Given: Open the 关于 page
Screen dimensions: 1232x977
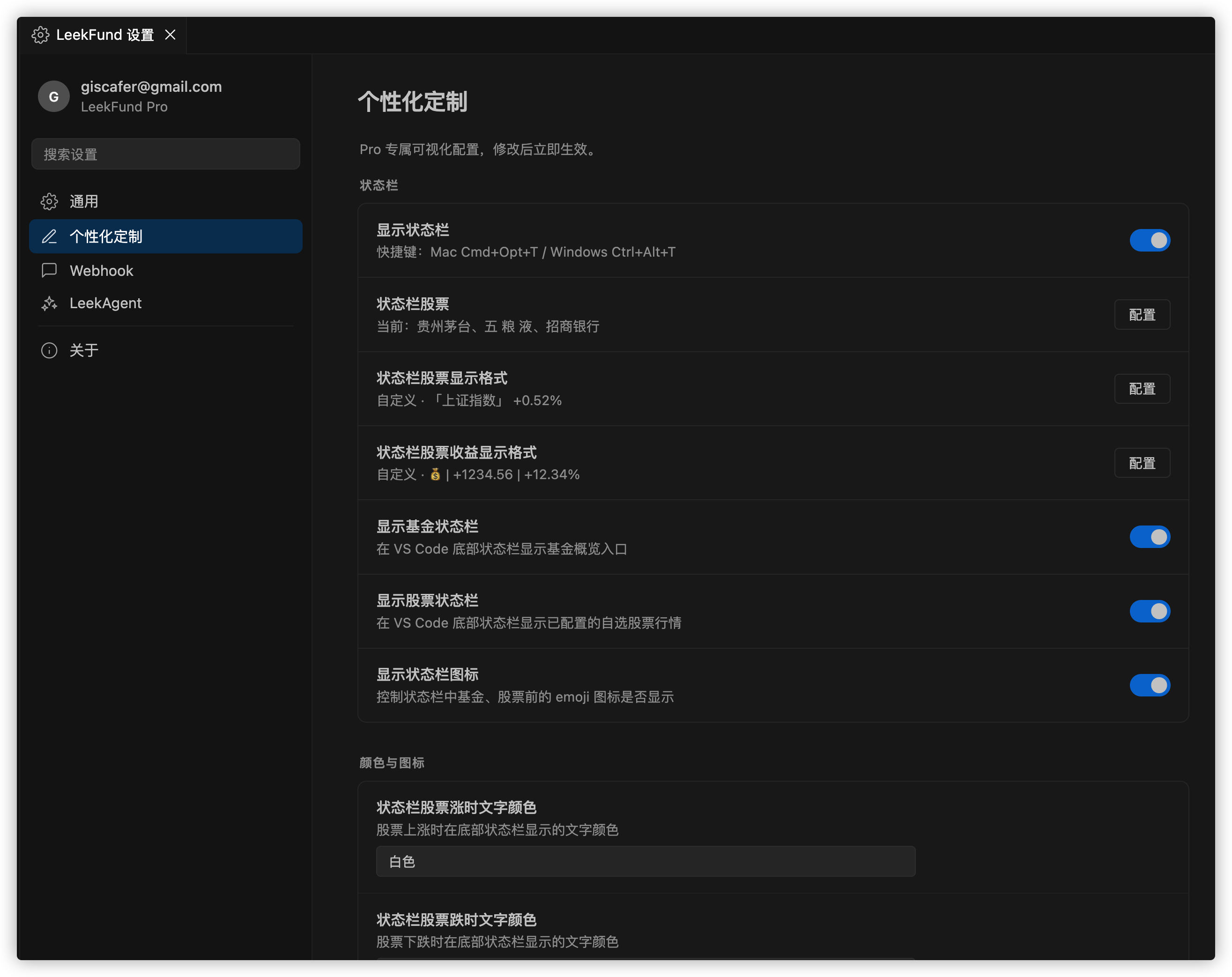Looking at the screenshot, I should [166, 350].
